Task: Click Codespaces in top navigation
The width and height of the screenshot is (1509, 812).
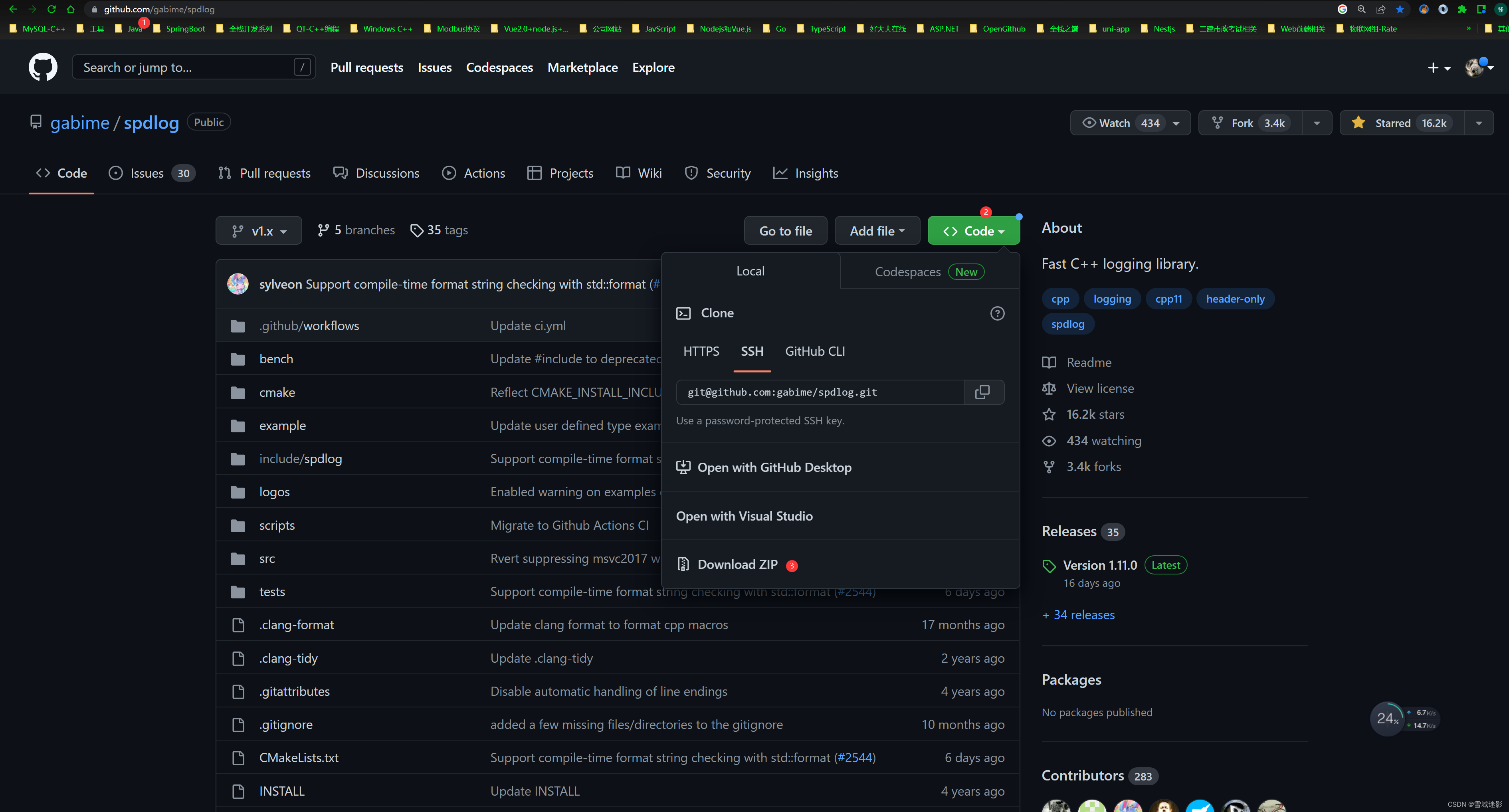Action: pos(499,67)
